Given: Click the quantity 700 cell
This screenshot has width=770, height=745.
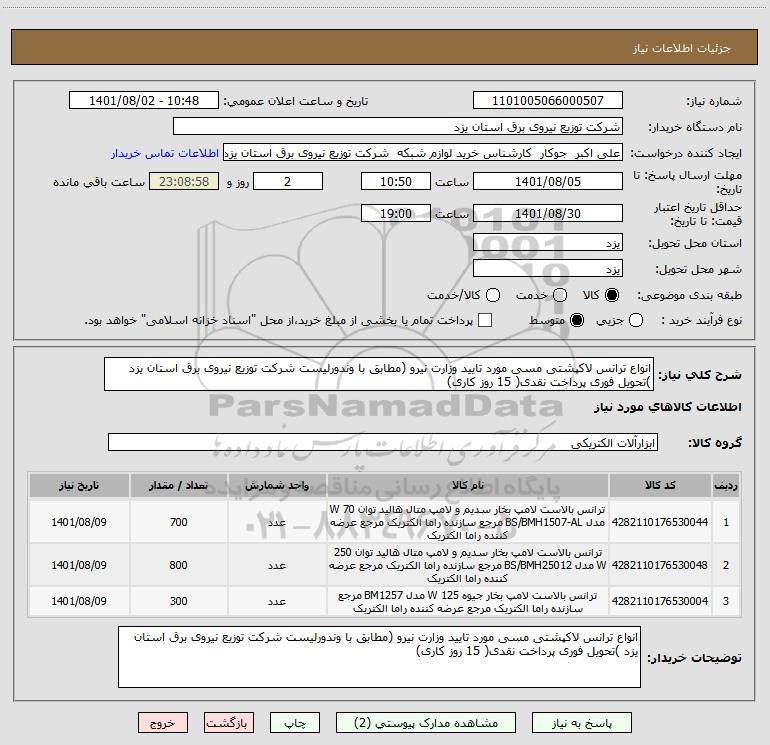Looking at the screenshot, I should [x=178, y=522].
